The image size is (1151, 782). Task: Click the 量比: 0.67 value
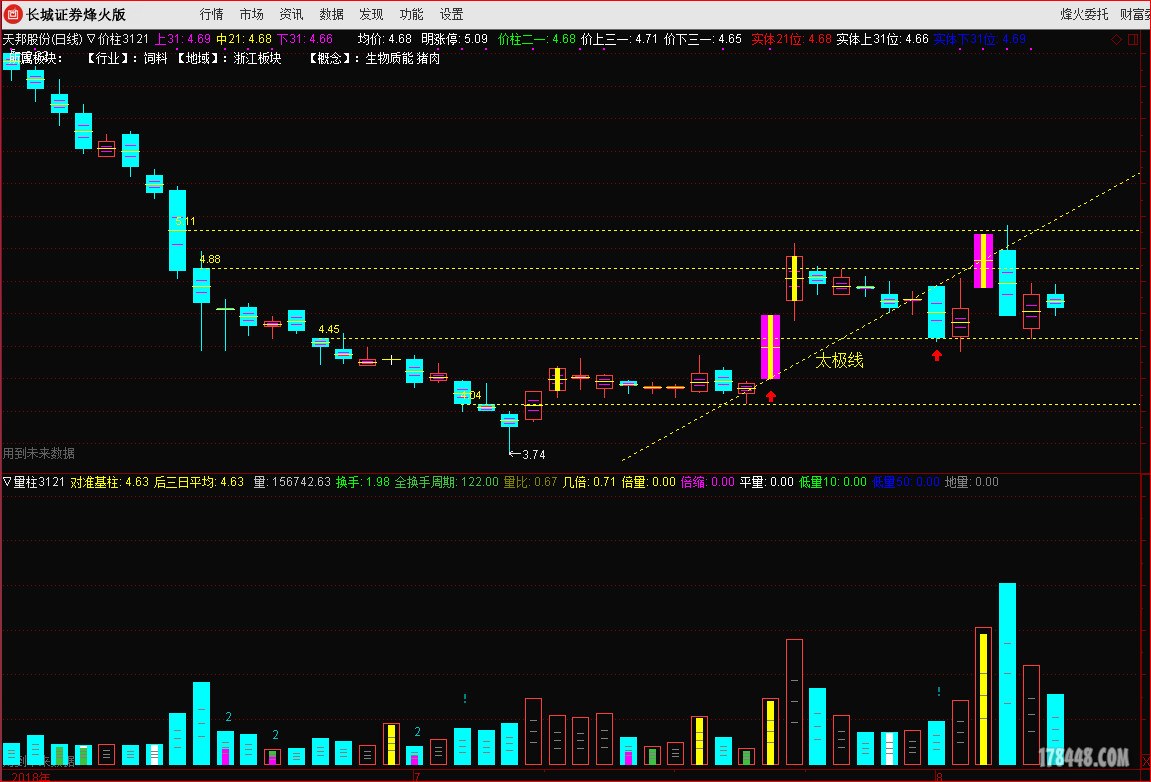coord(530,482)
